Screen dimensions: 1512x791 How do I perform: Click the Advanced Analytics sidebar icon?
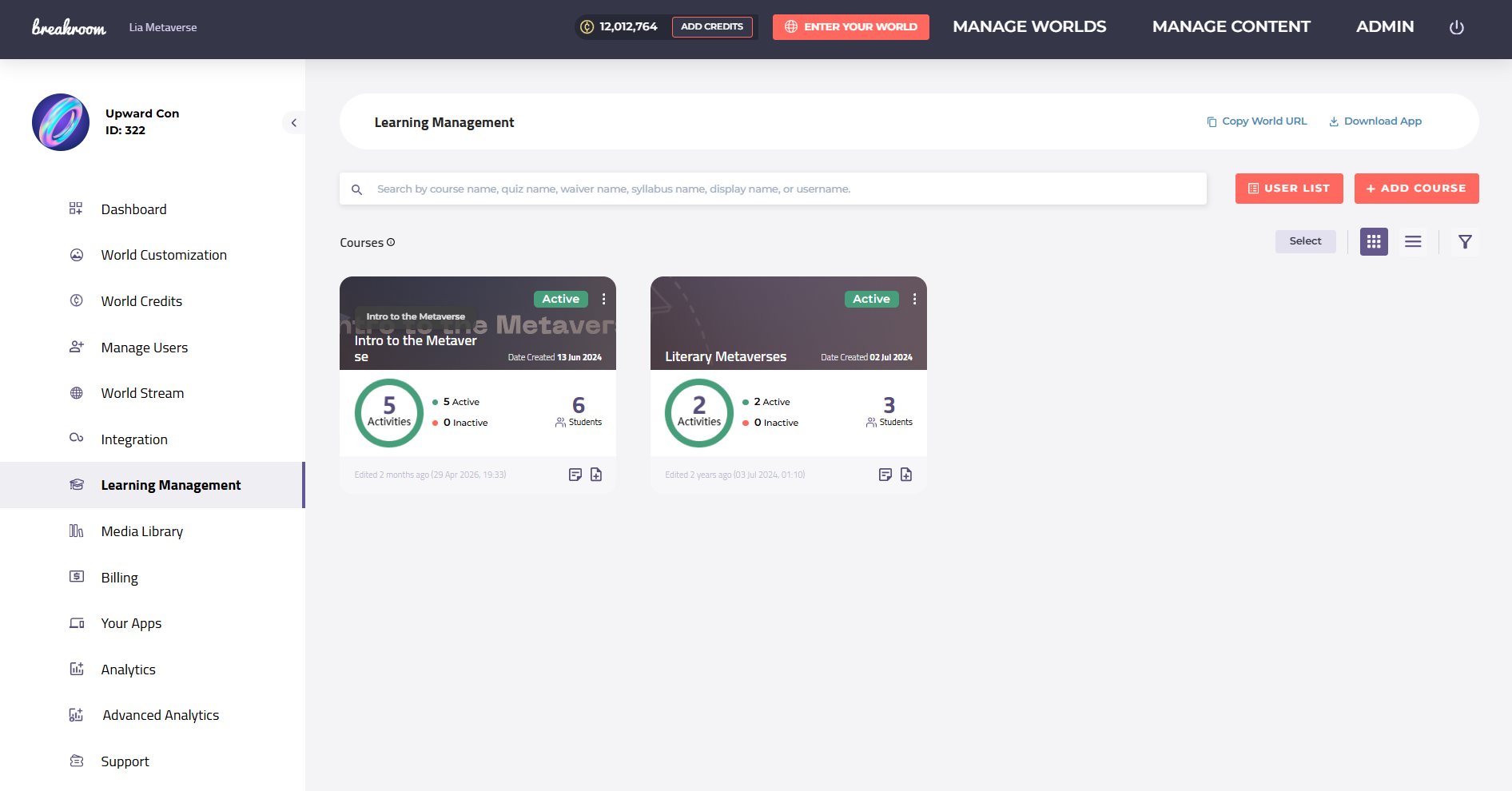click(x=77, y=715)
